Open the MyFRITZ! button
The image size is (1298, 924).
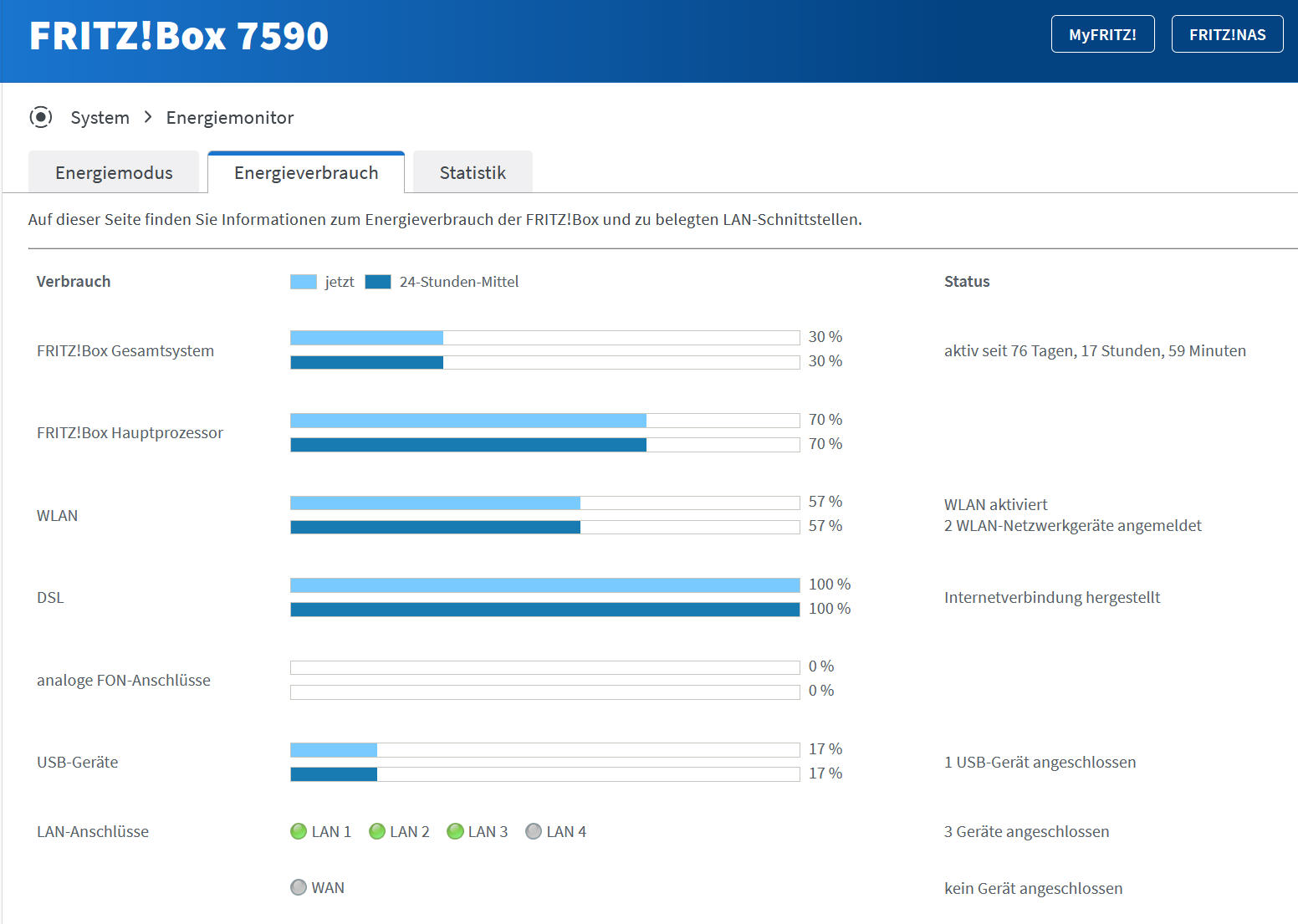click(1102, 34)
